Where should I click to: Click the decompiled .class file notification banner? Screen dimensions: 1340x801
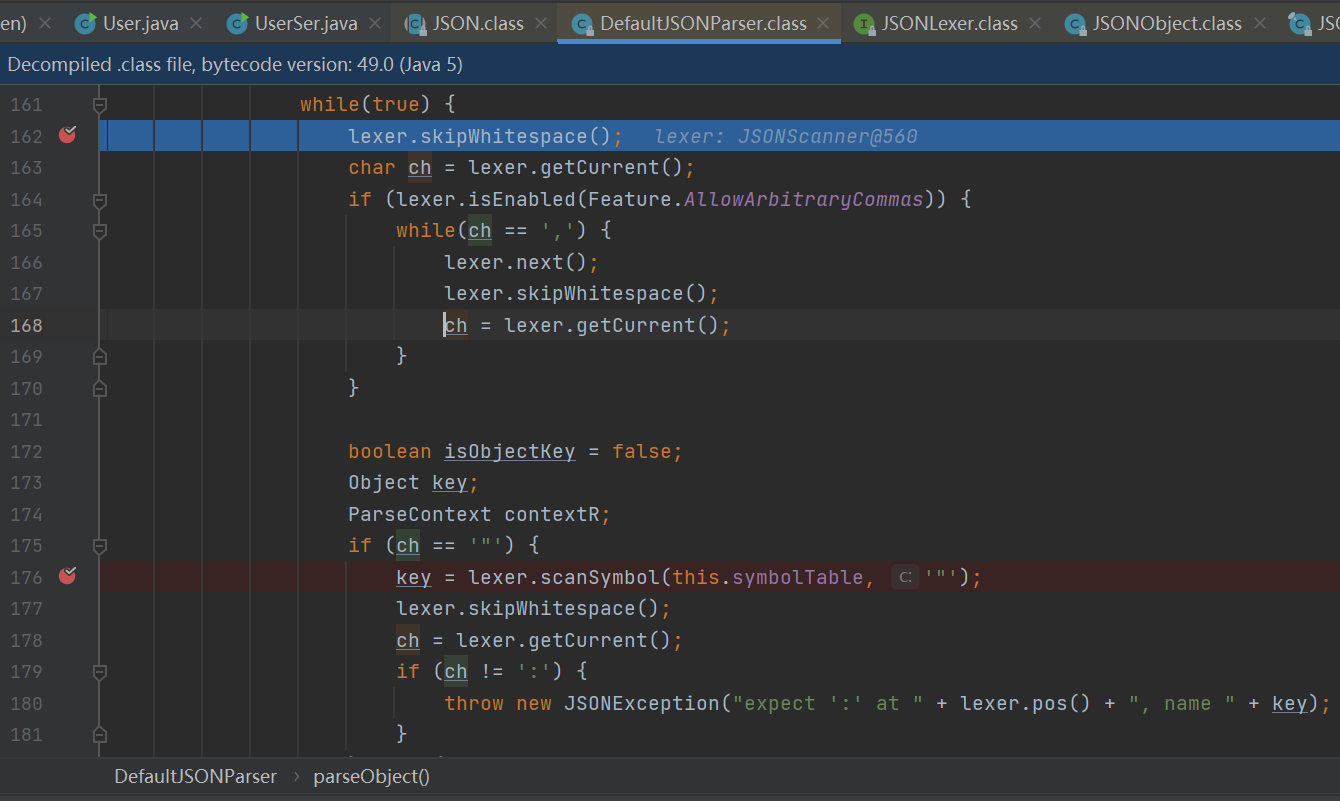click(x=670, y=65)
